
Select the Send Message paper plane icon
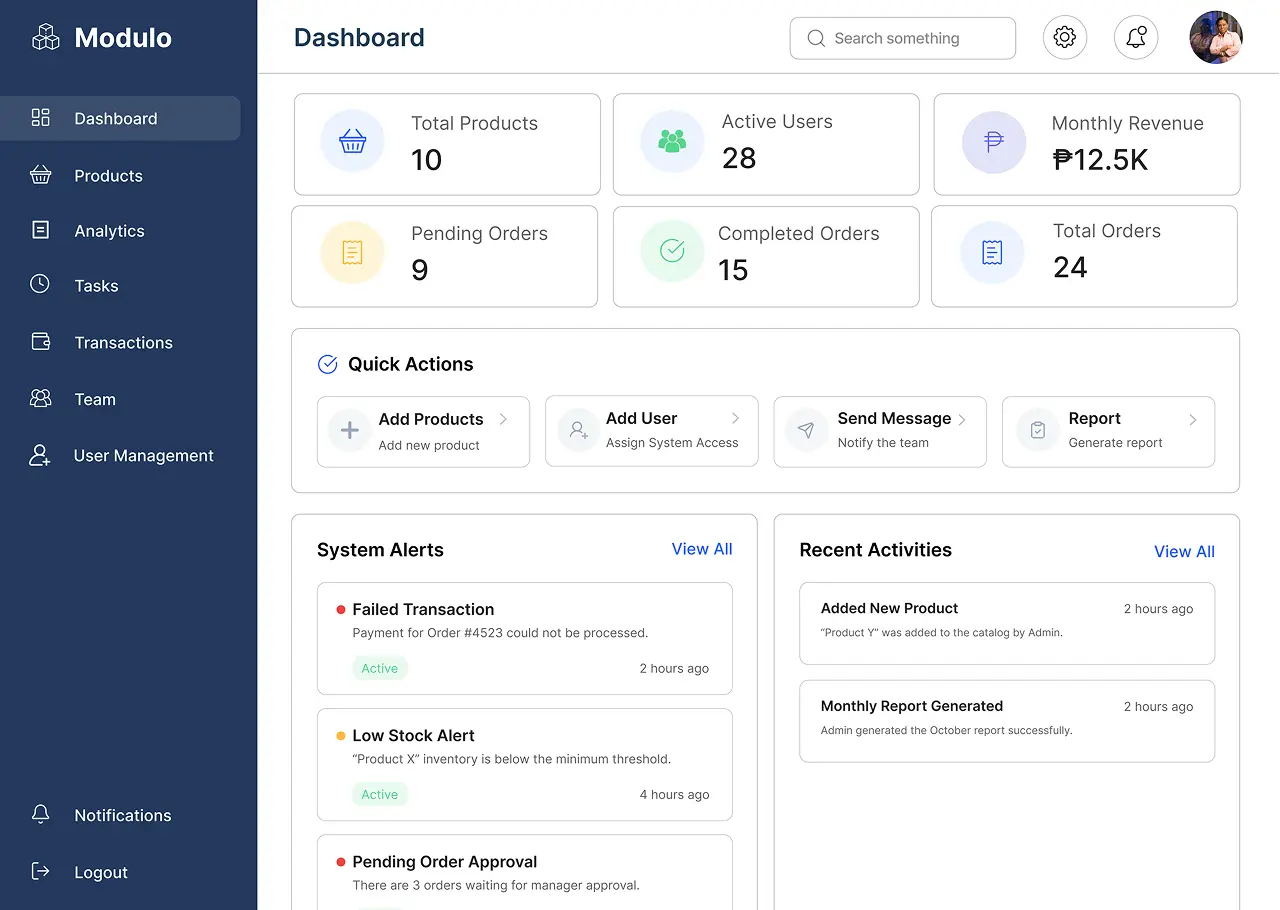[805, 431]
